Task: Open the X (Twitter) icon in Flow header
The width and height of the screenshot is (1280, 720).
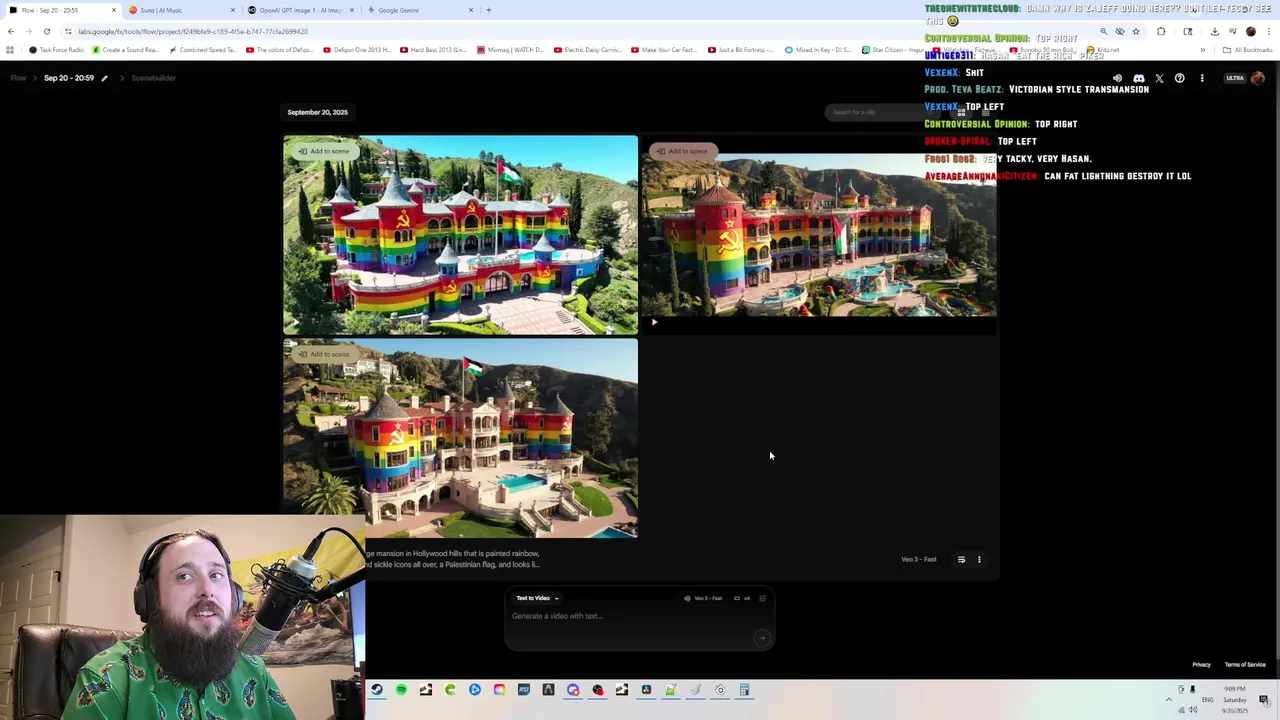Action: click(1159, 78)
